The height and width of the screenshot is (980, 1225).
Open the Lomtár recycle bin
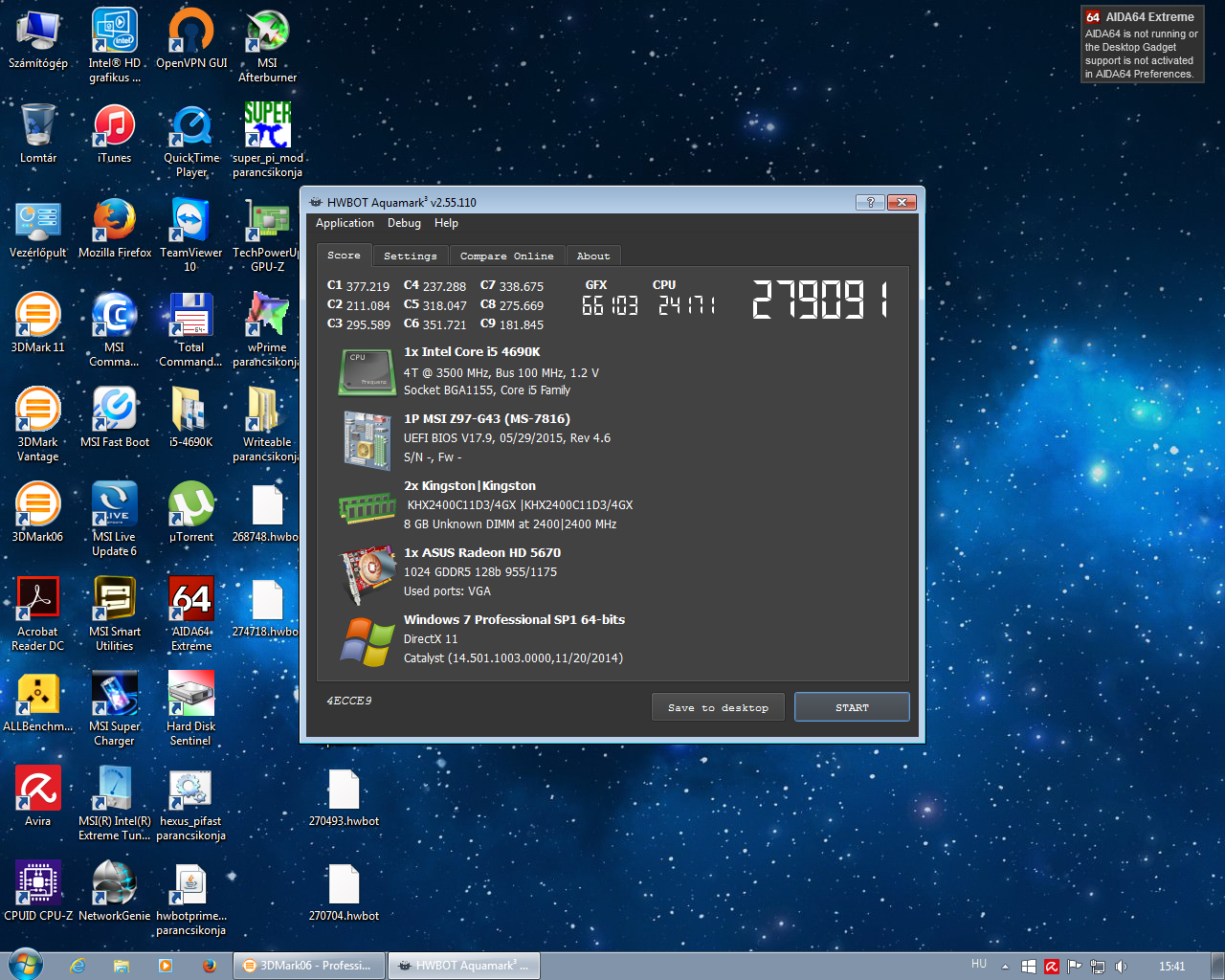click(38, 134)
